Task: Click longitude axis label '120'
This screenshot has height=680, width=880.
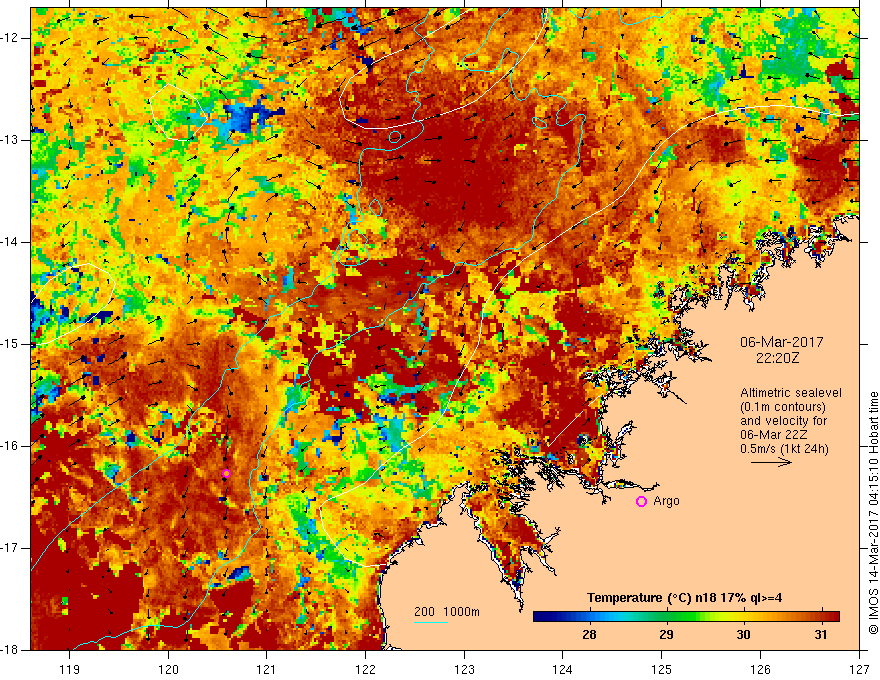Action: tap(168, 669)
